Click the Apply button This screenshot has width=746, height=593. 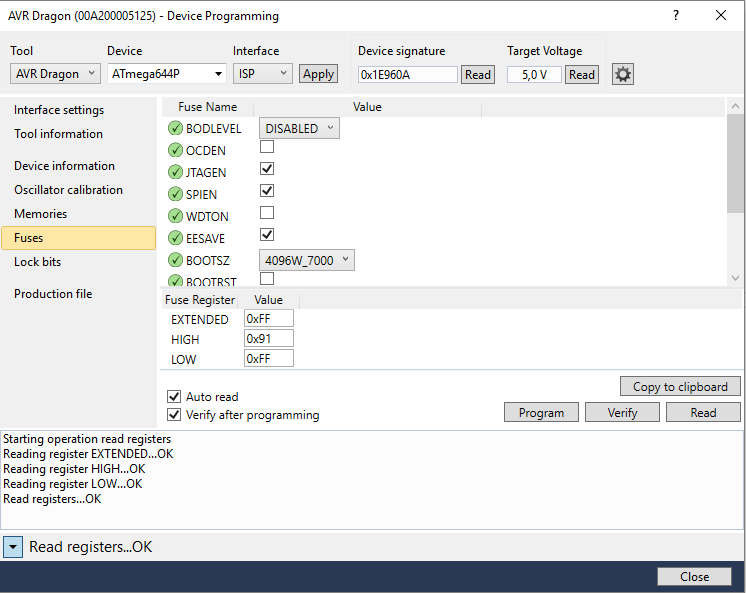point(318,74)
